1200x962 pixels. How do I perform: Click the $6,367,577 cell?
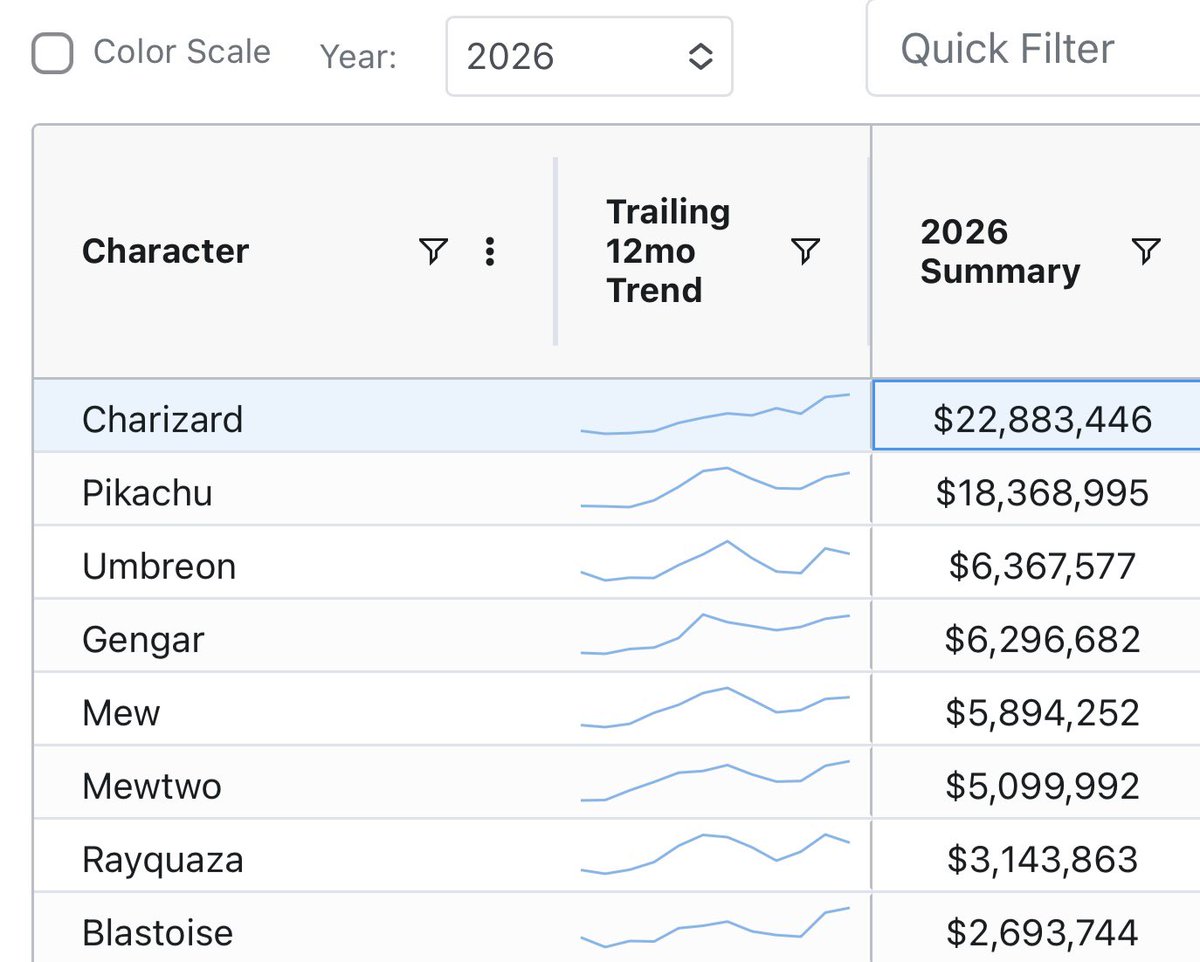pos(1037,563)
